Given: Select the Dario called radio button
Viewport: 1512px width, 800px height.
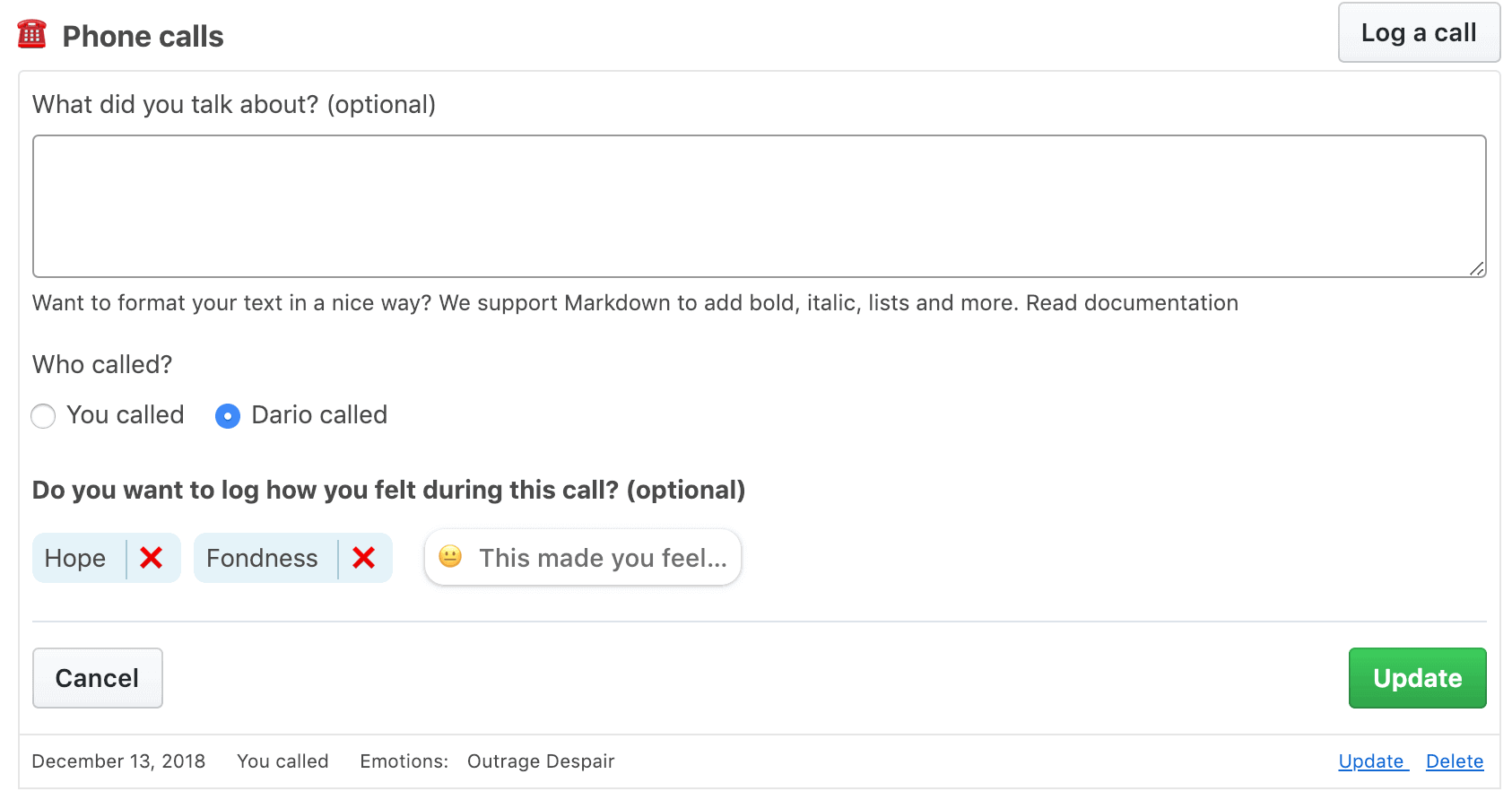Looking at the screenshot, I should (x=228, y=416).
